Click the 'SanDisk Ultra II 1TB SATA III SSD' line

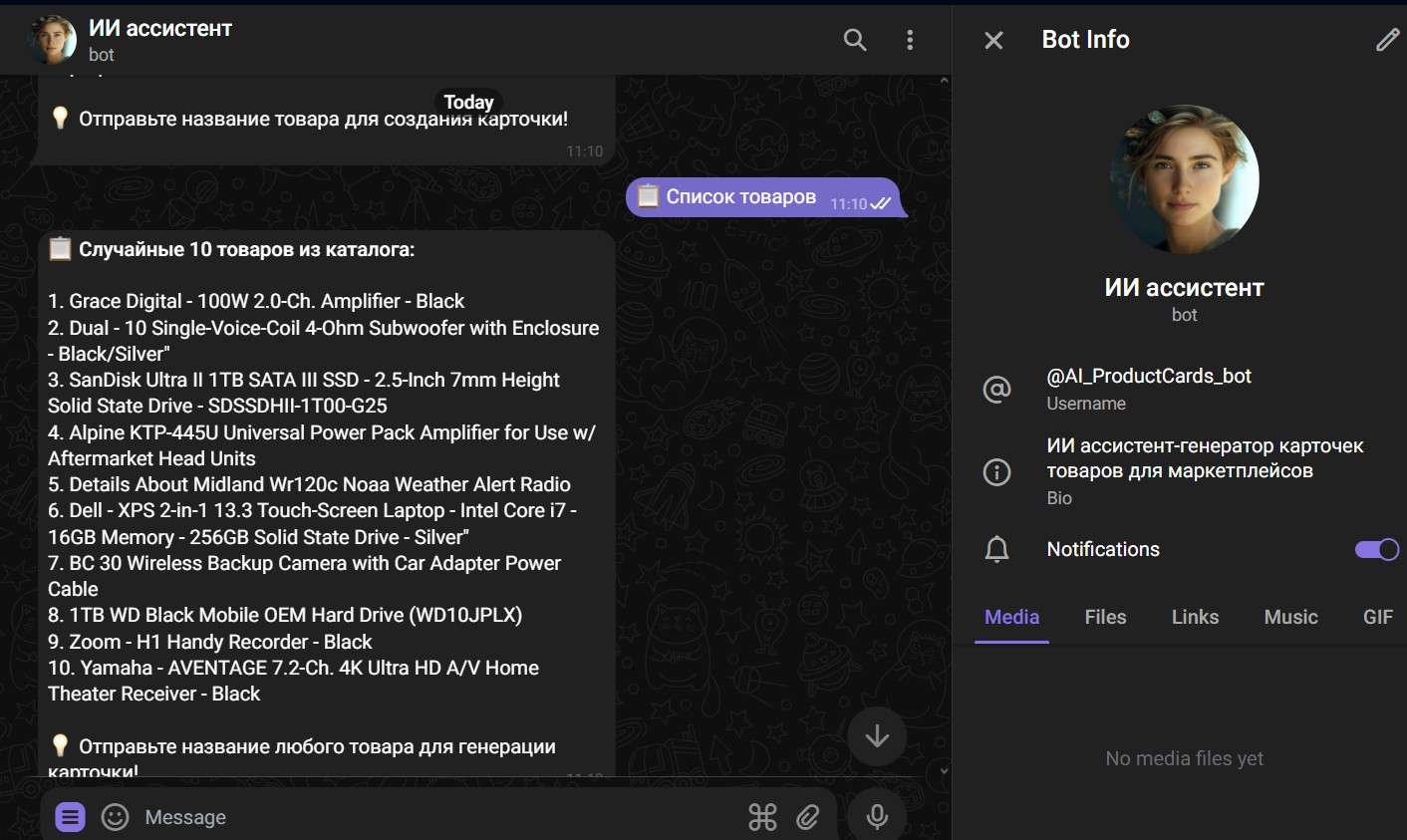(x=304, y=393)
